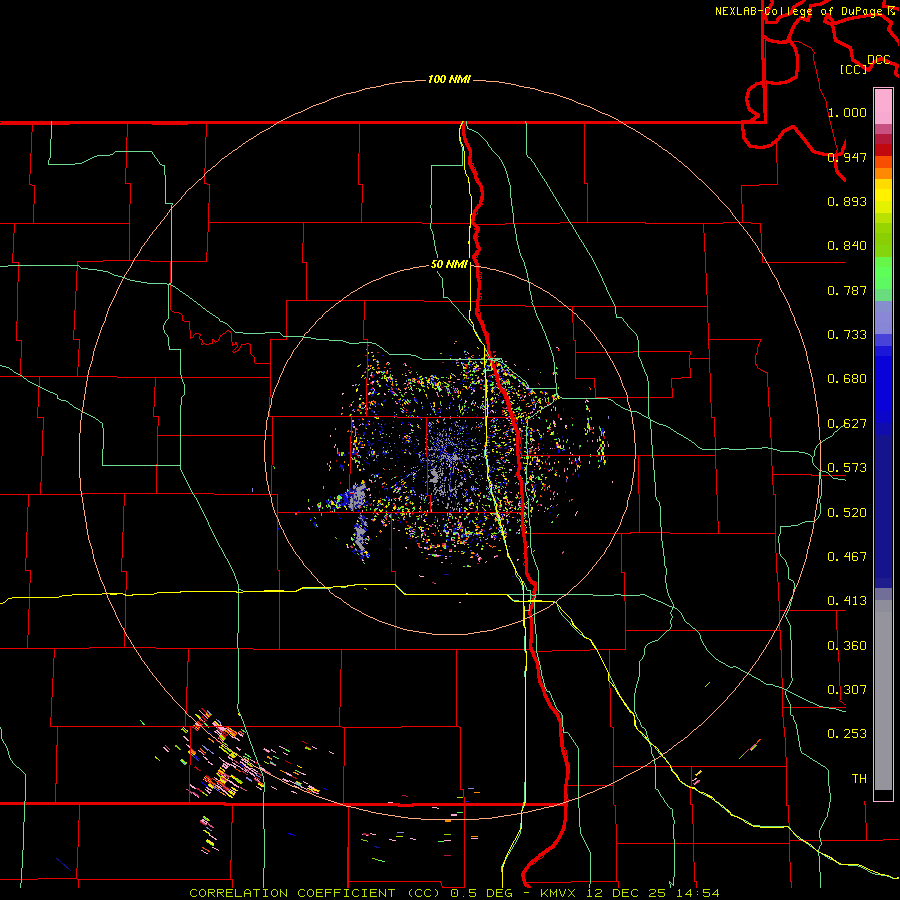Select the 0.840 scale value
This screenshot has height=900, width=900.
point(847,245)
